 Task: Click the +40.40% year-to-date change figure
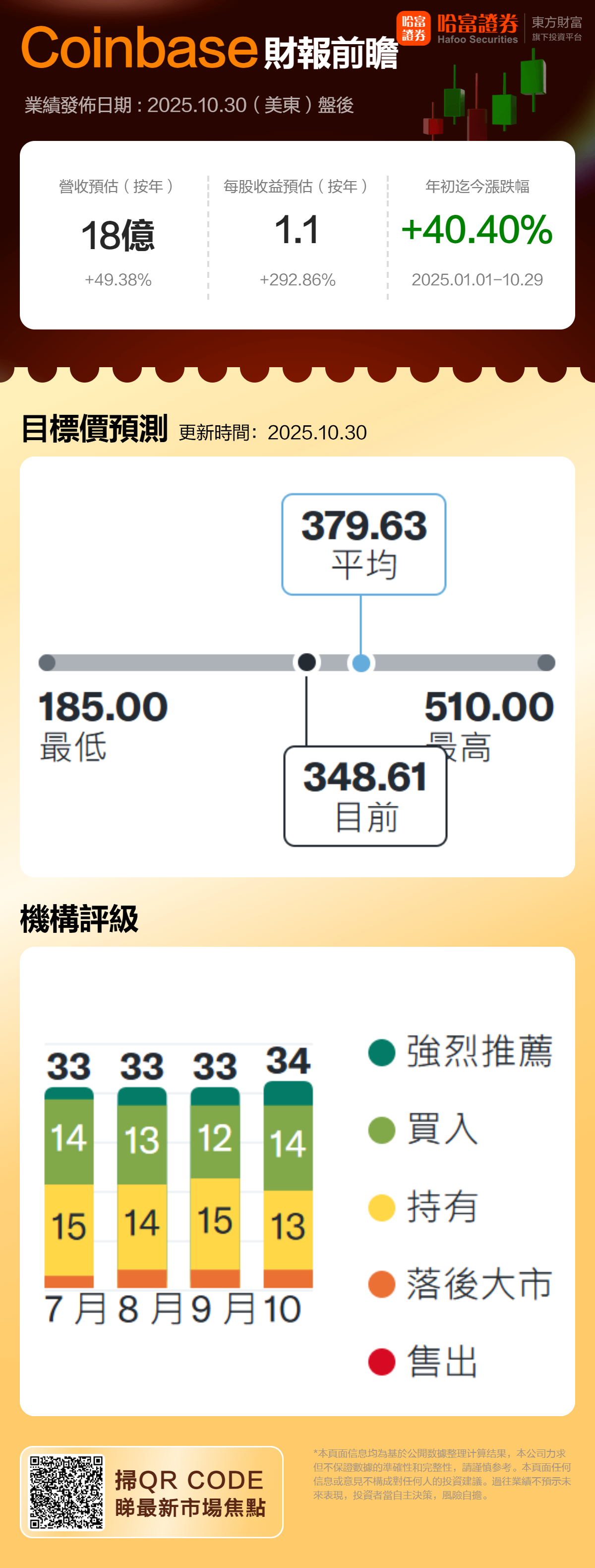point(477,230)
